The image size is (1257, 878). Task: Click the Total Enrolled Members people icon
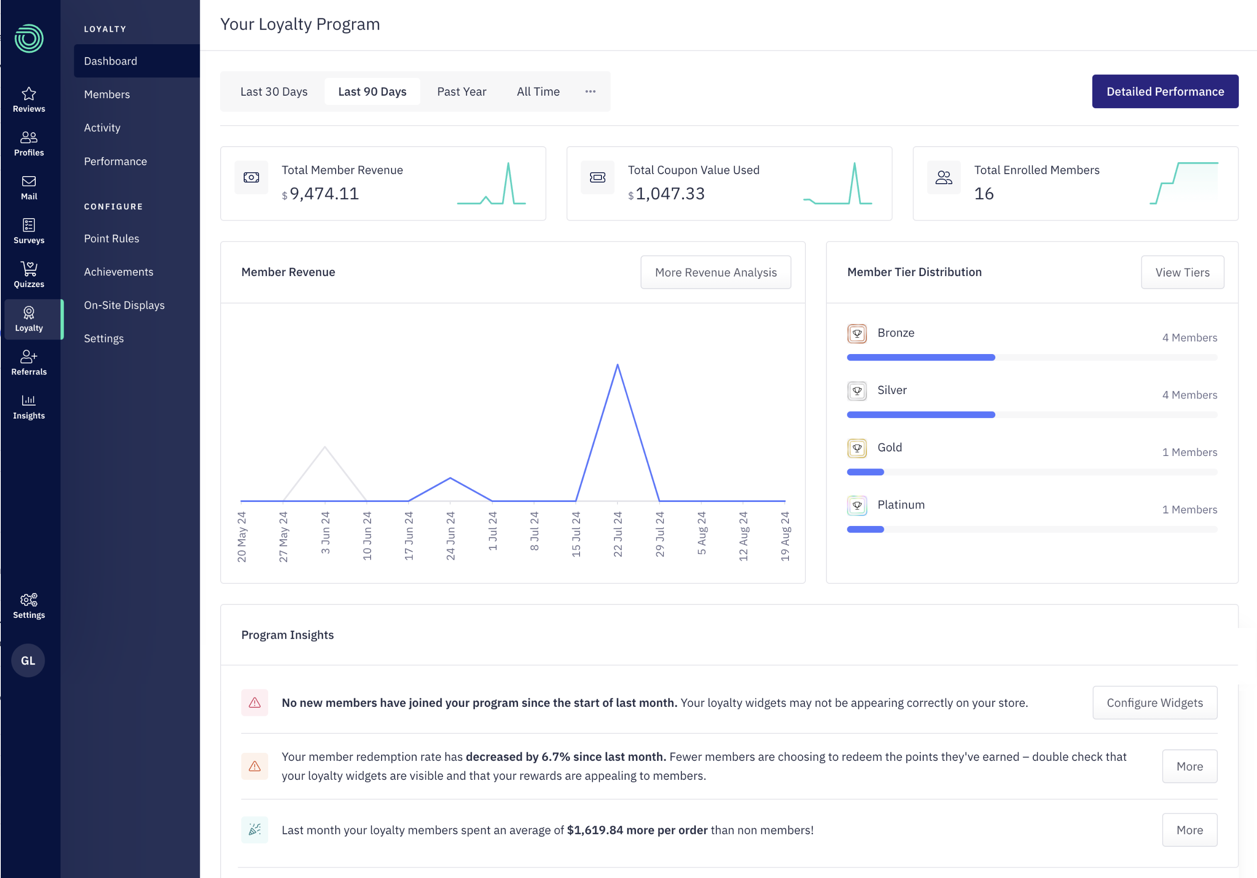coord(943,178)
